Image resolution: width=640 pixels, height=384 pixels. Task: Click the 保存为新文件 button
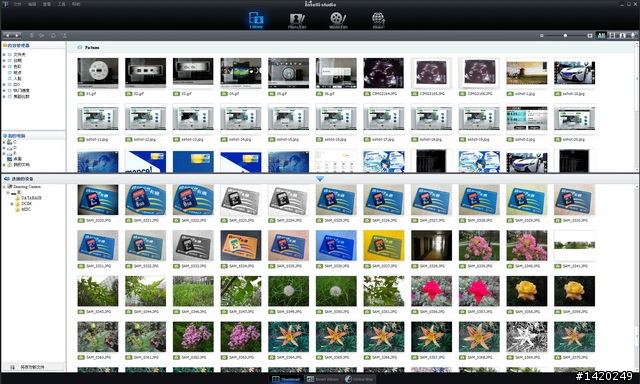point(32,367)
